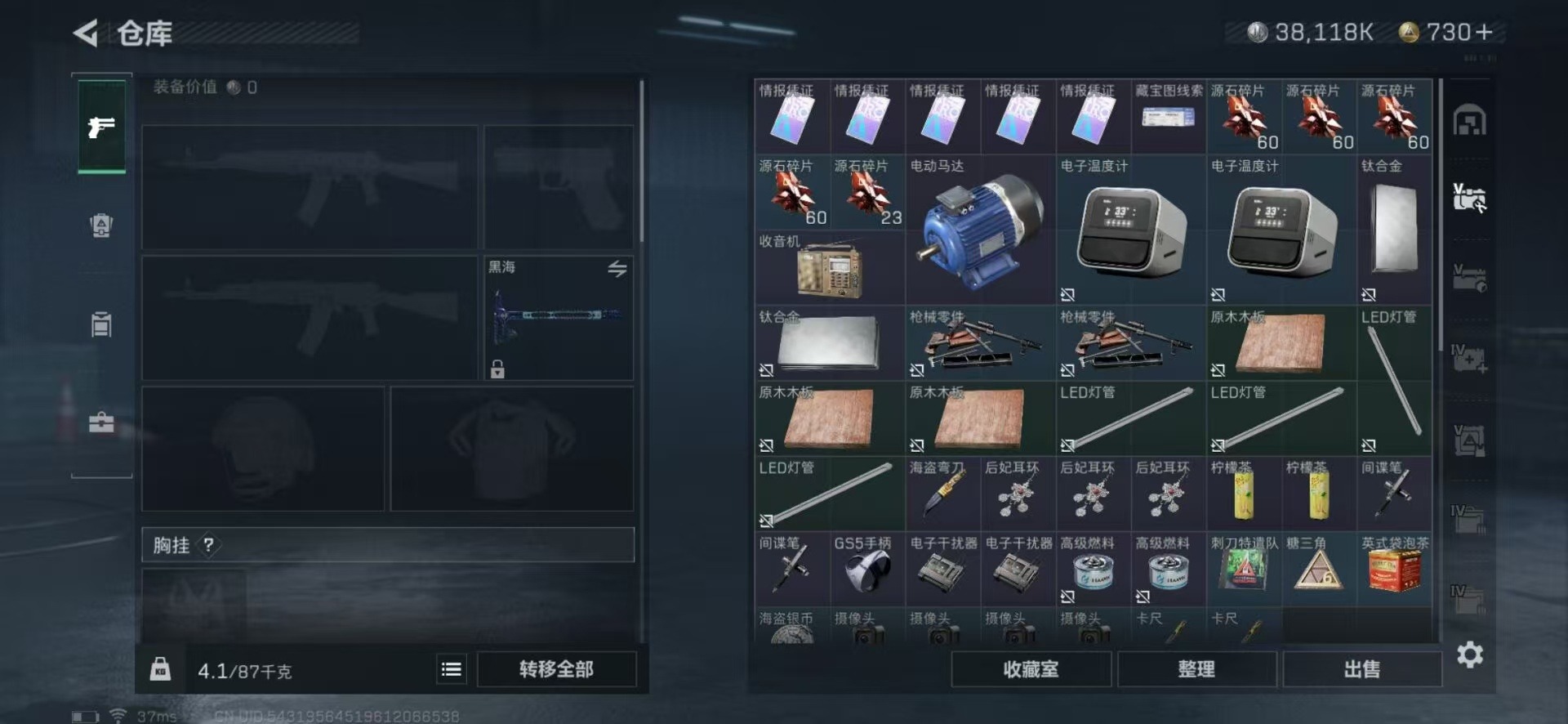Click the list view icon beside 转移全部
The image size is (1568, 724).
pyautogui.click(x=452, y=670)
